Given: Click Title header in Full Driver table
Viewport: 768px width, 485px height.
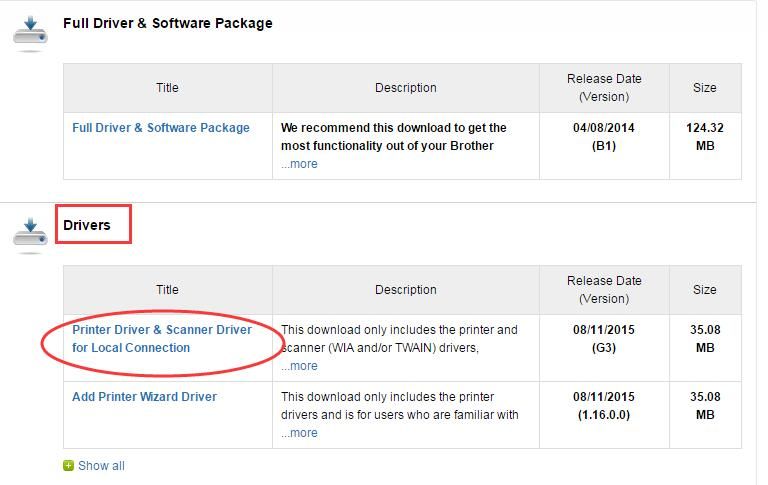Looking at the screenshot, I should [167, 88].
